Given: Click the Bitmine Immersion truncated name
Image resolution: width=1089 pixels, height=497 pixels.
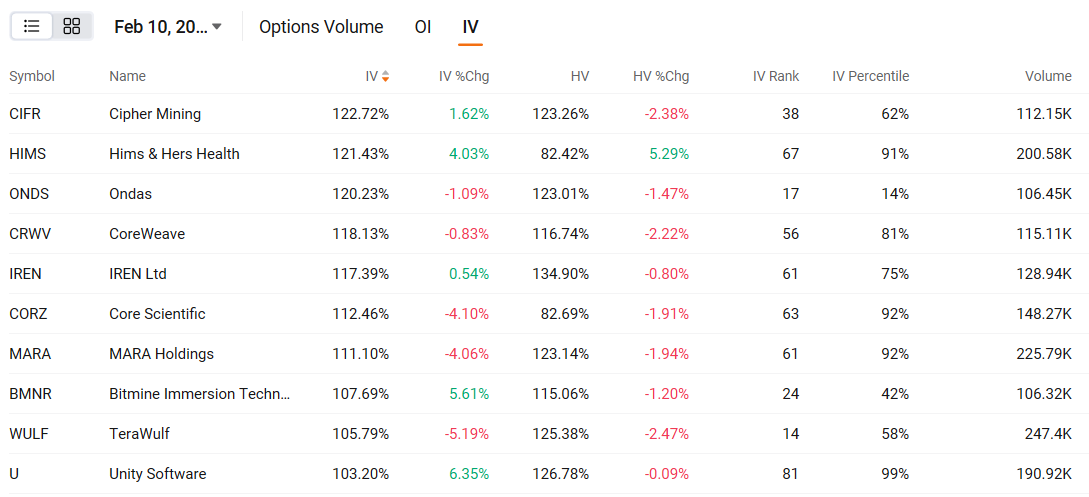Looking at the screenshot, I should [x=199, y=394].
